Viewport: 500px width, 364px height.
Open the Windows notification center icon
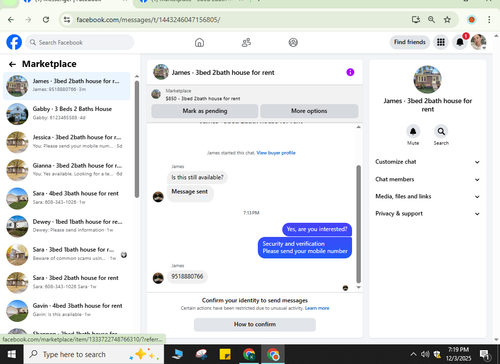tap(484, 354)
